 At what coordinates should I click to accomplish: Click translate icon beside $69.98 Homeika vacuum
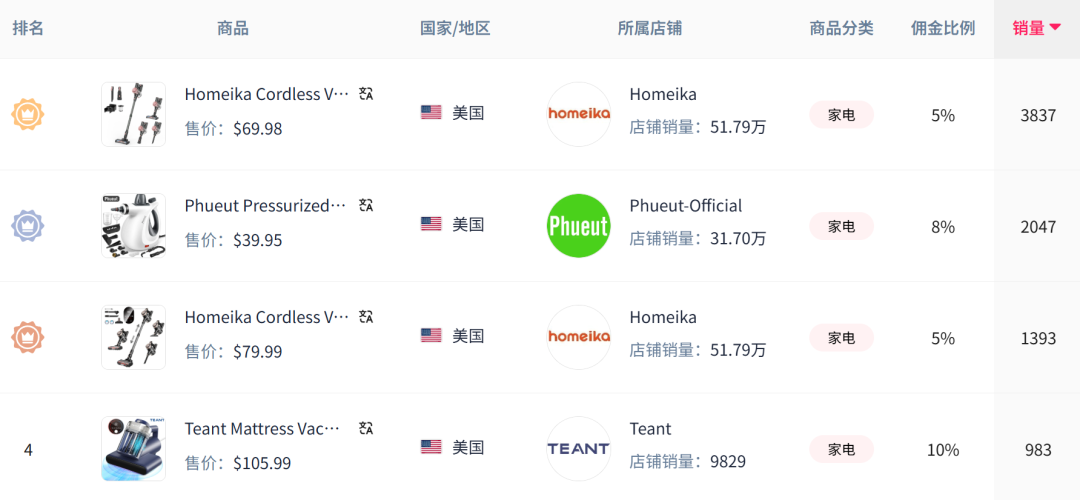367,94
